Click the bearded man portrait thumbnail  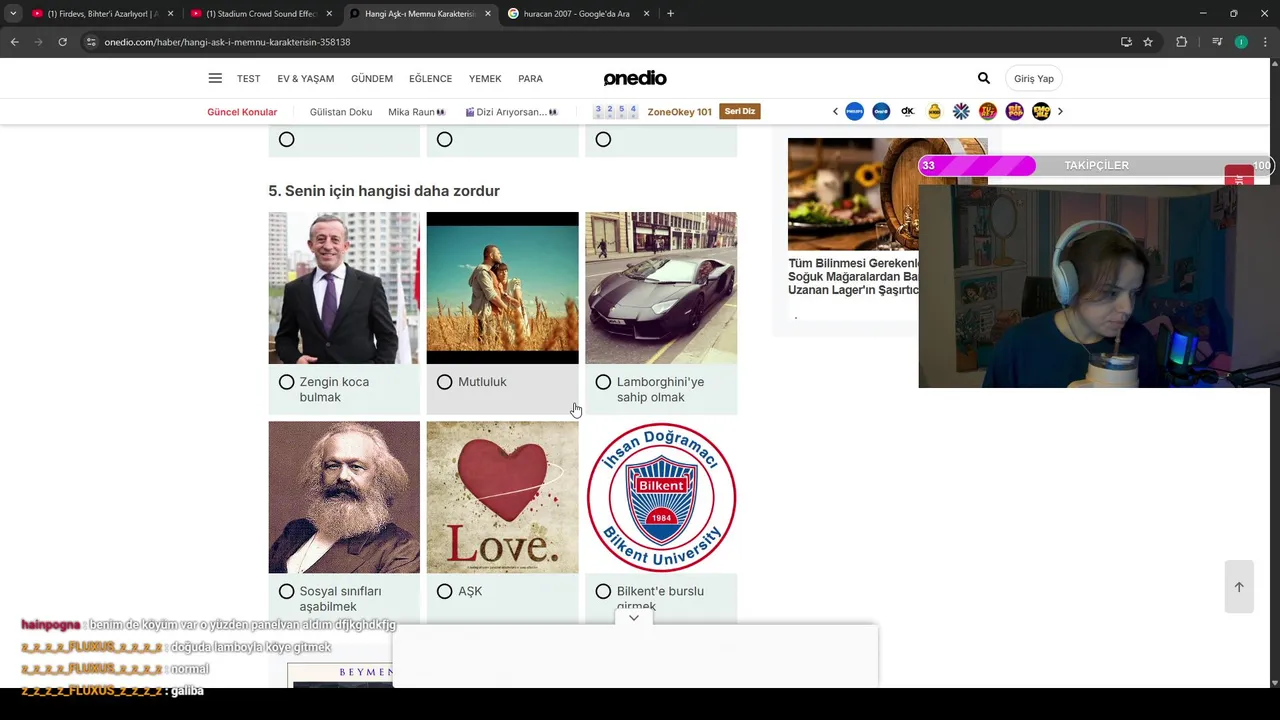[x=344, y=497]
